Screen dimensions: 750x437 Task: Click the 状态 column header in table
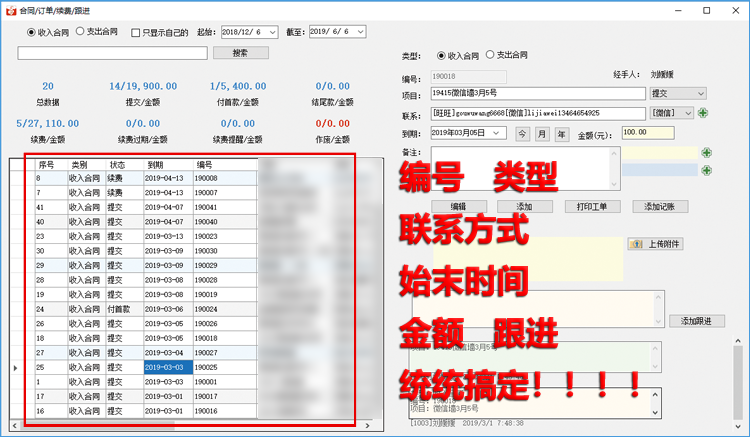[118, 164]
